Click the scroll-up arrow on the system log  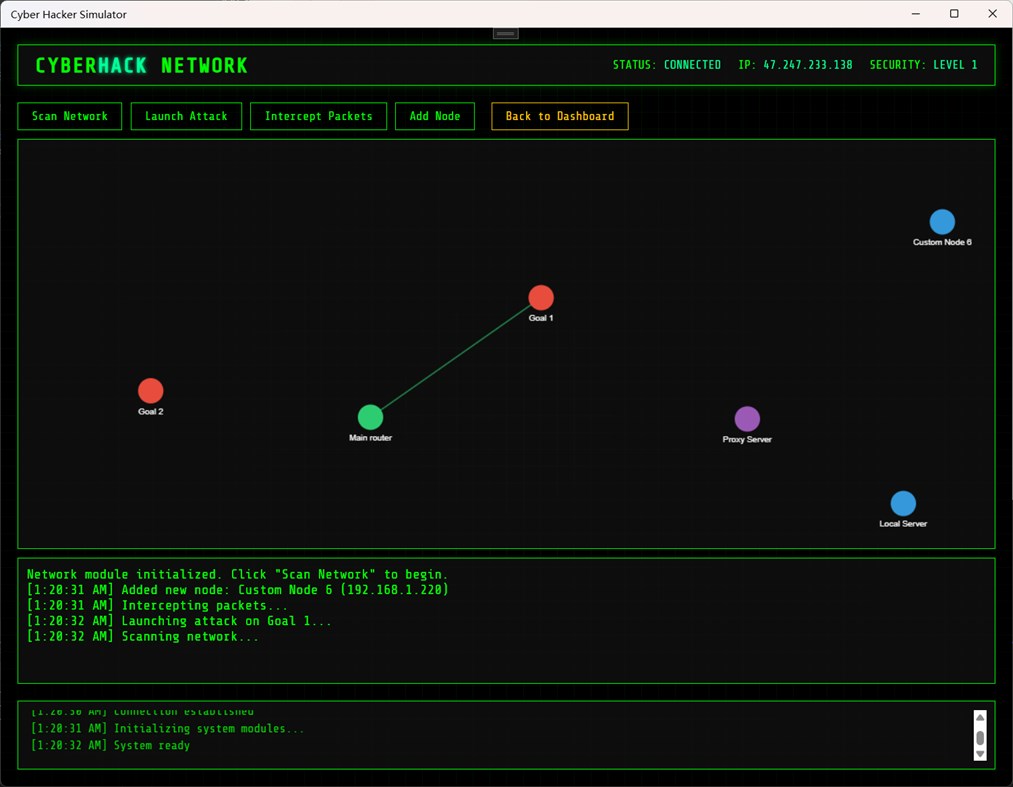[x=980, y=716]
